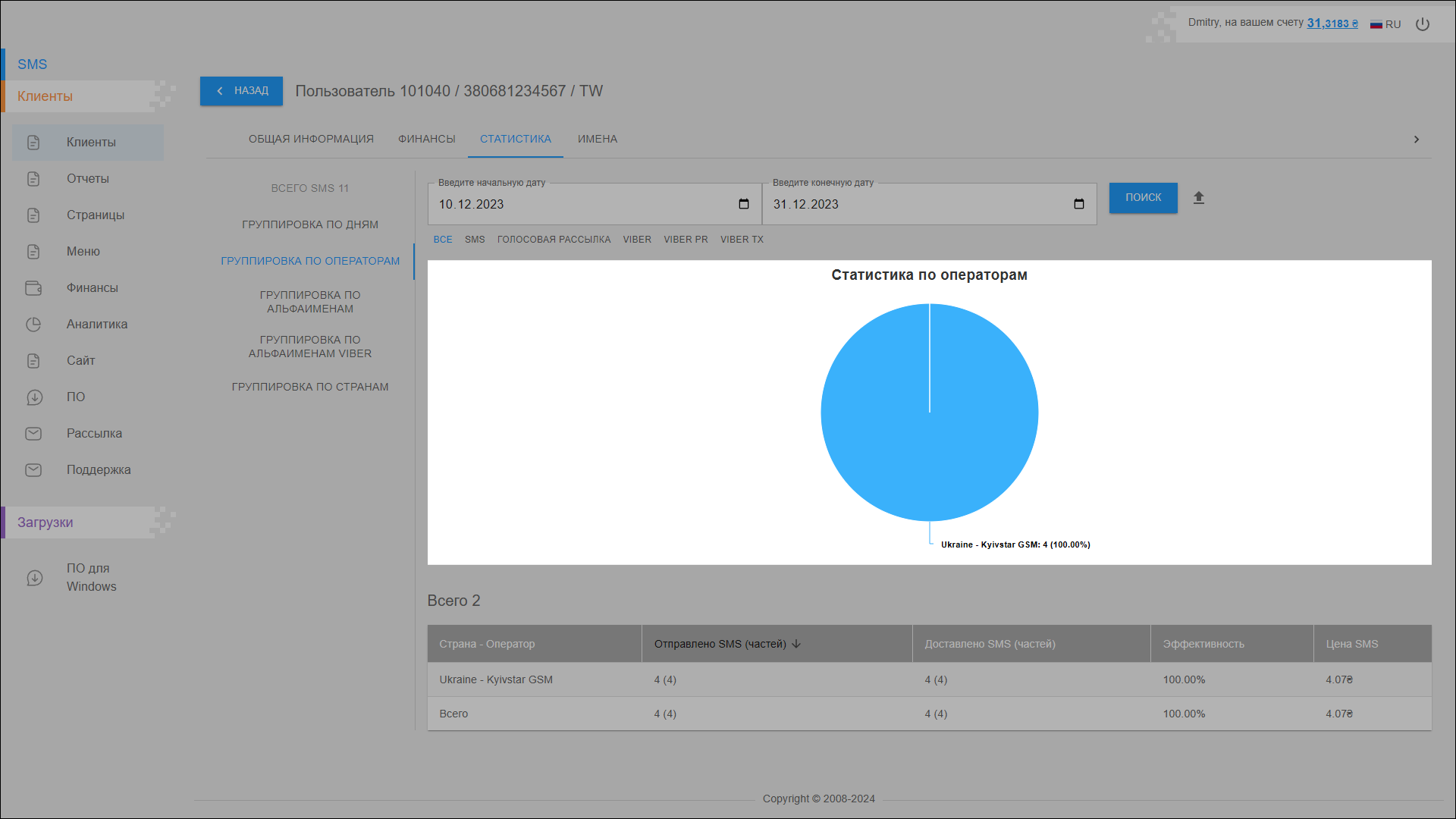Click the account balance link 31,3183
This screenshot has width=1456, height=819.
[x=1332, y=24]
